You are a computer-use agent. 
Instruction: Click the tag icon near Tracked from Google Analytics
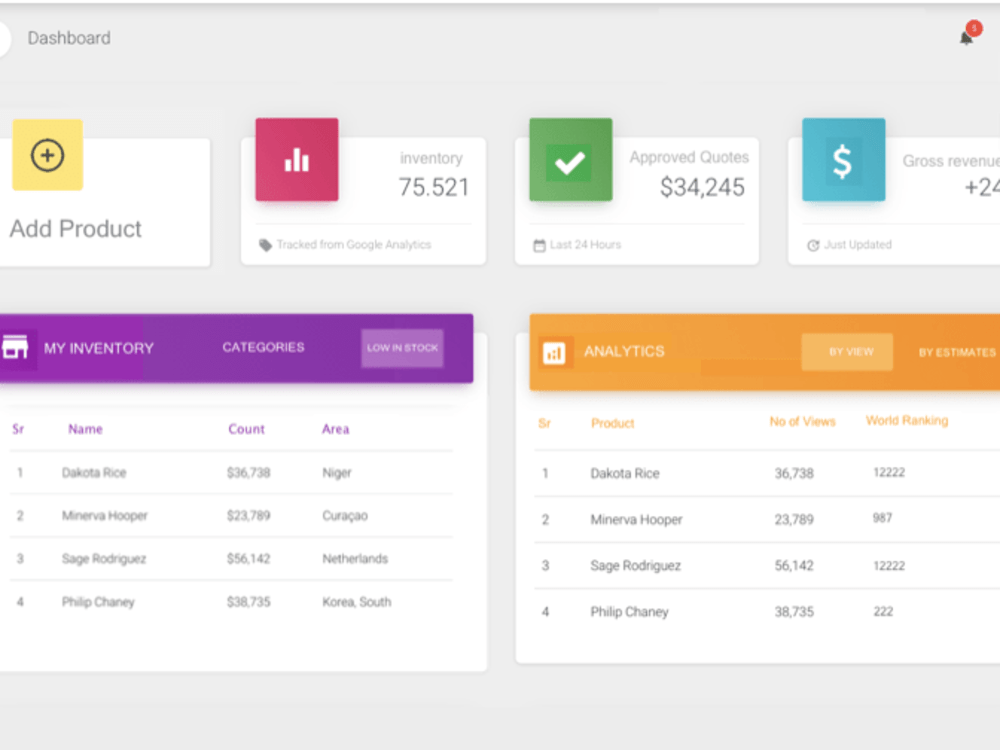(265, 245)
